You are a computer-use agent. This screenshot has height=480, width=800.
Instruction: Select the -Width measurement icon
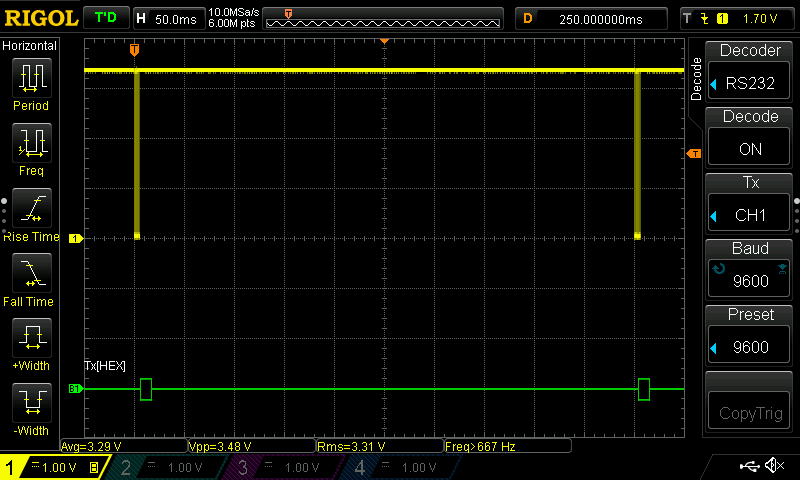32,402
